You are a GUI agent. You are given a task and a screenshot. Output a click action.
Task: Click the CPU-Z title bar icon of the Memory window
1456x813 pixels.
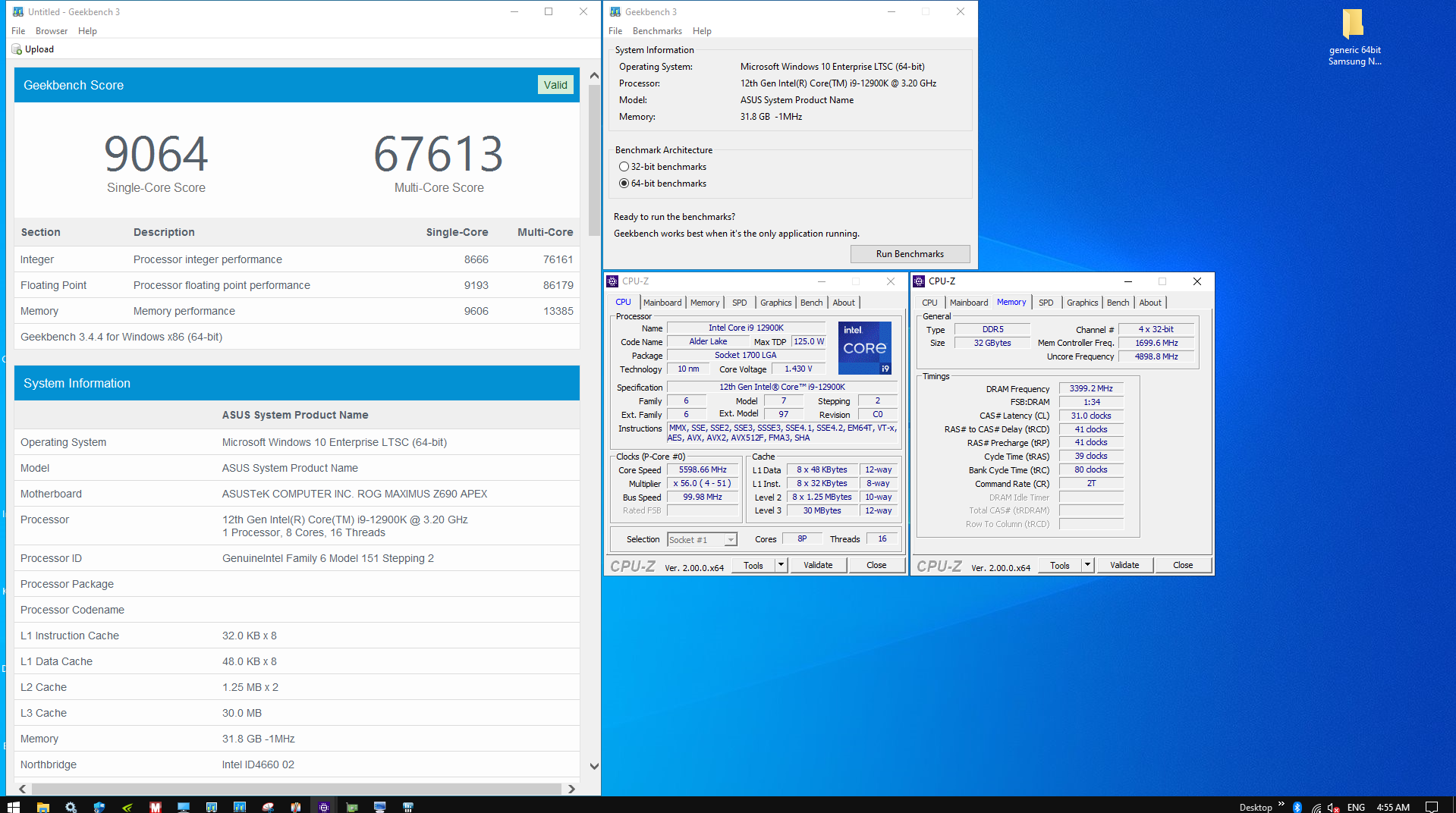pos(920,281)
